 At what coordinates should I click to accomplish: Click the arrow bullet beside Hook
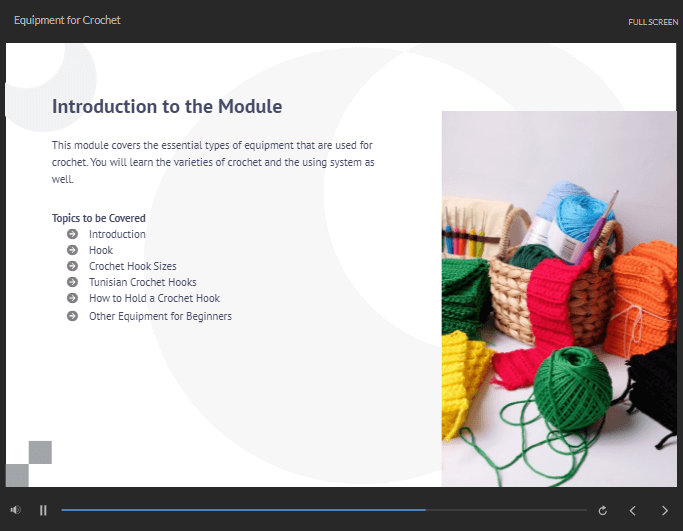[x=72, y=250]
